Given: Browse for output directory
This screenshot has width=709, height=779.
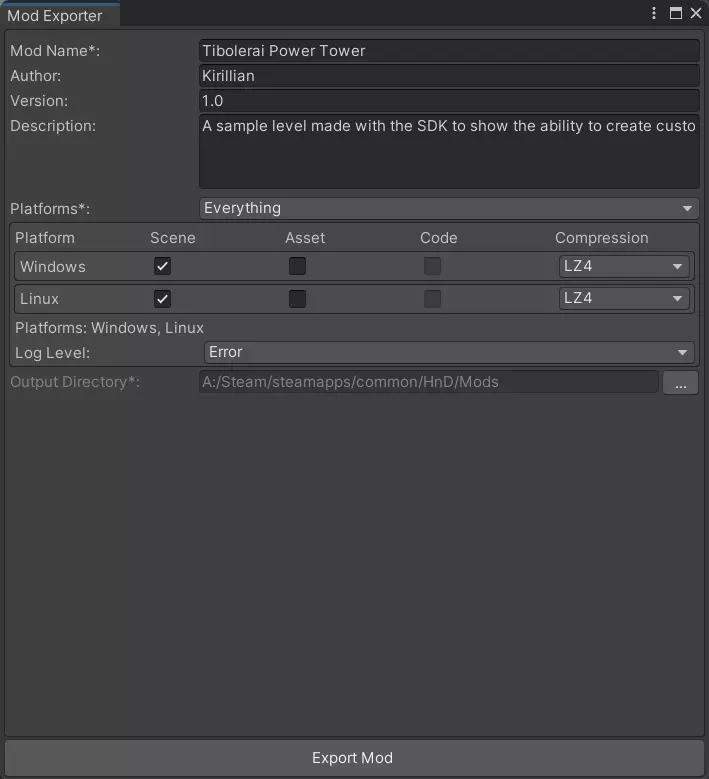Looking at the screenshot, I should pos(680,382).
